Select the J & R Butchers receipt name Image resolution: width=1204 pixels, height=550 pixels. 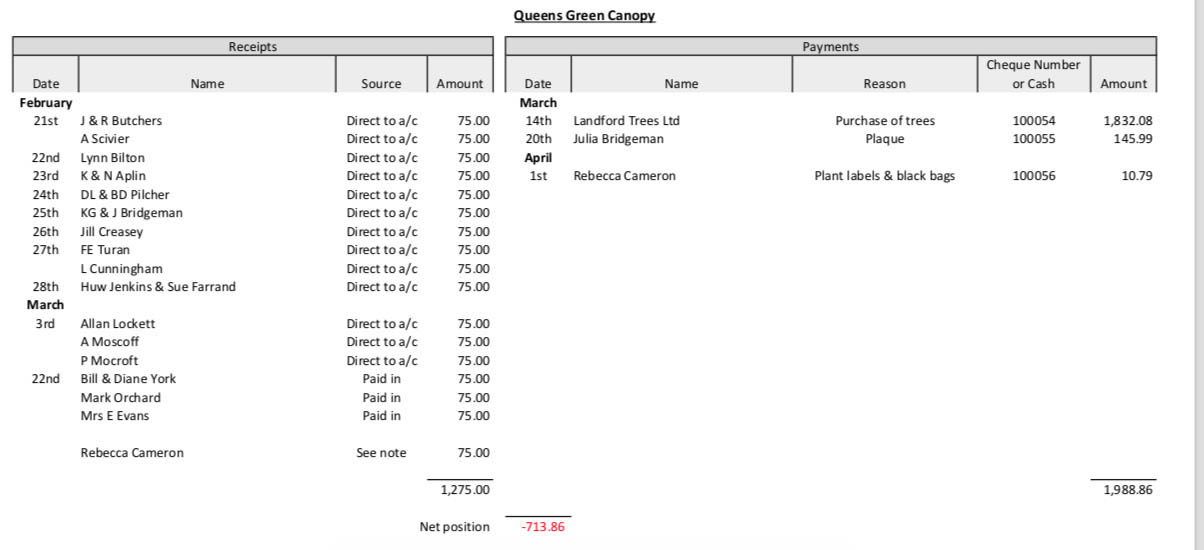tap(121, 121)
